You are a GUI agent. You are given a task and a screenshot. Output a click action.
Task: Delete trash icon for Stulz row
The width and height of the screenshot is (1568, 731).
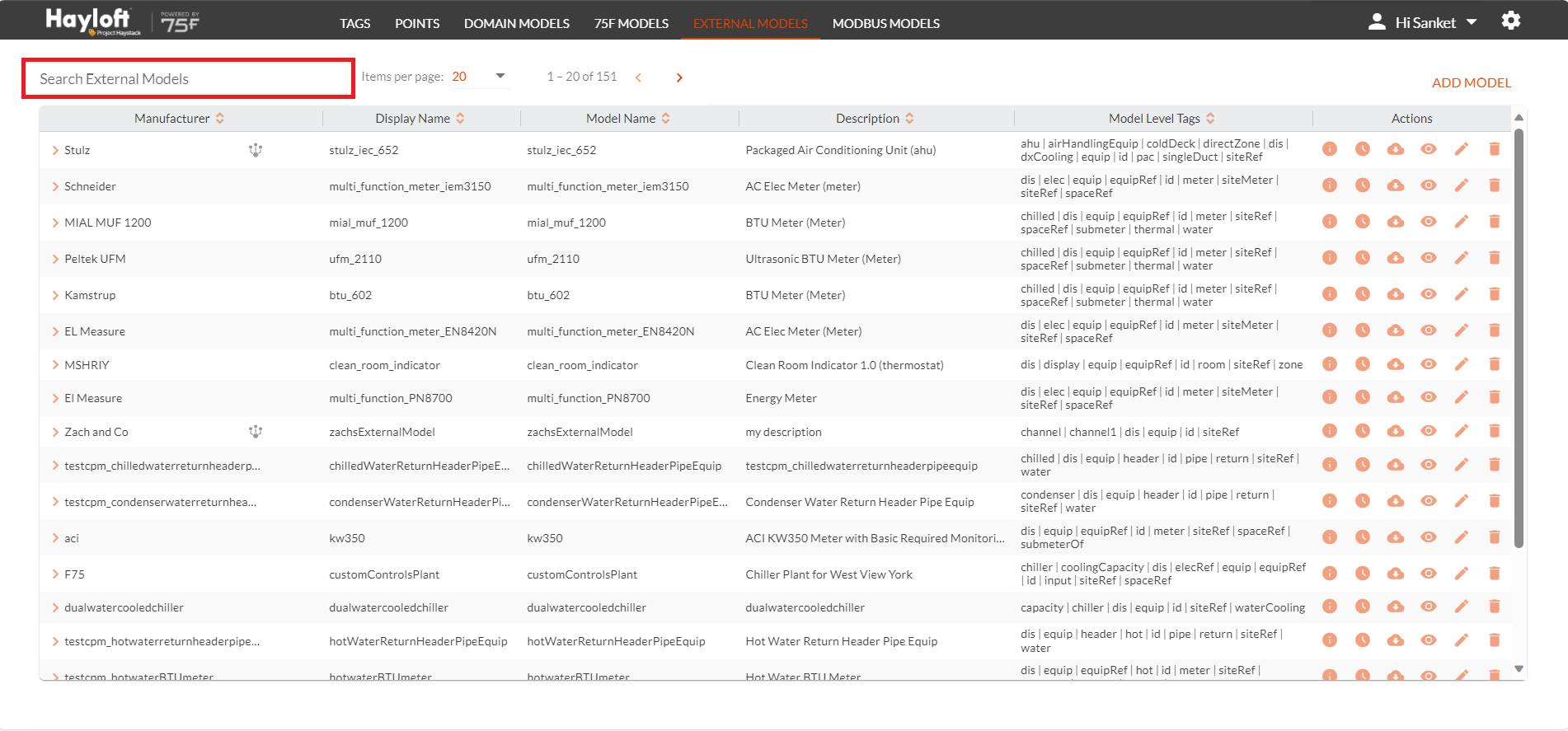[1494, 149]
